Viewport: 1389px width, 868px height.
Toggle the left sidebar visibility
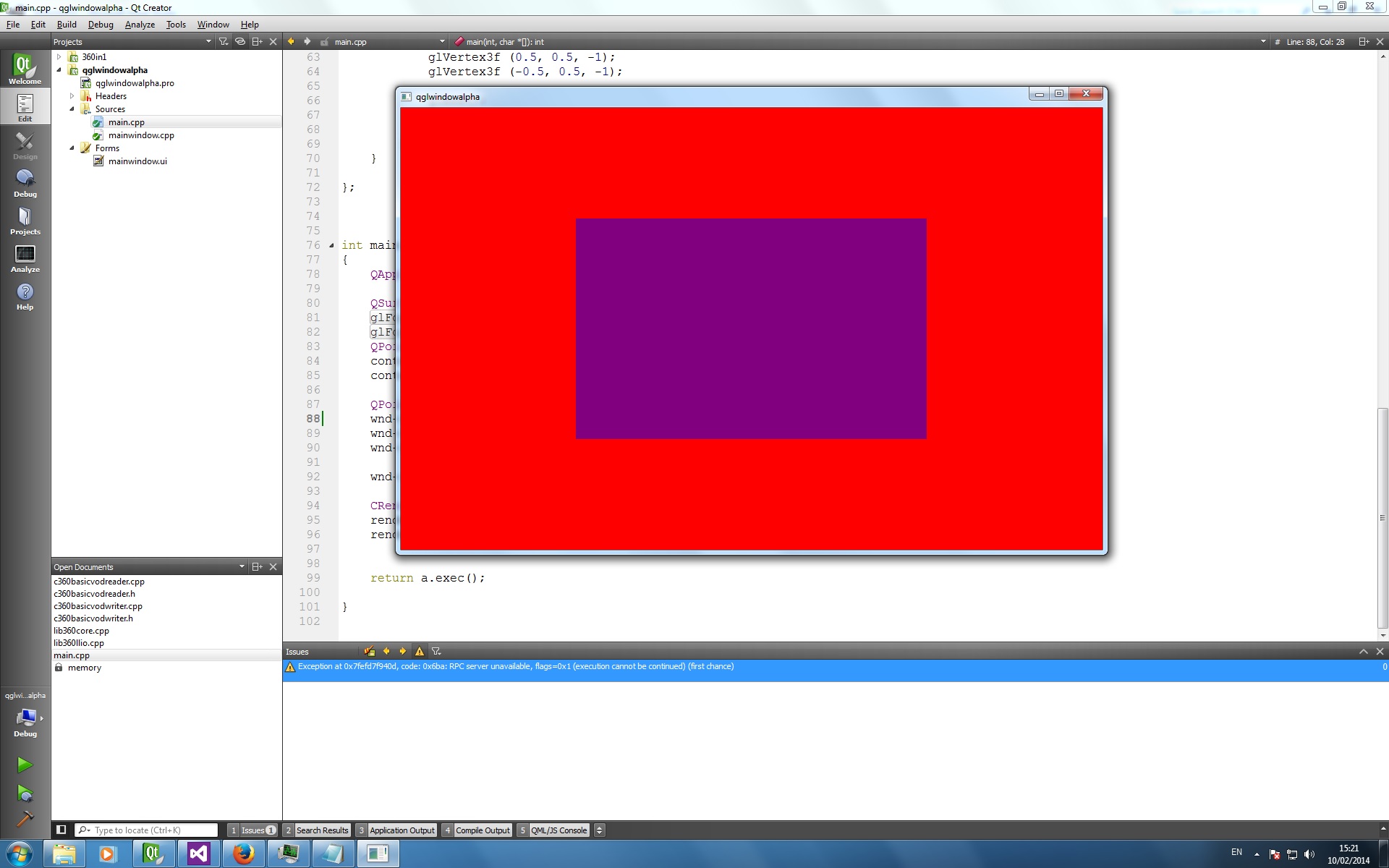[x=61, y=830]
